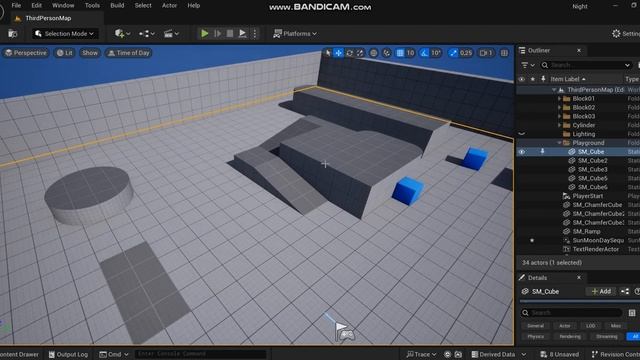Screen dimensions: 640x360
Task: Open the Build menu
Action: (117, 5)
